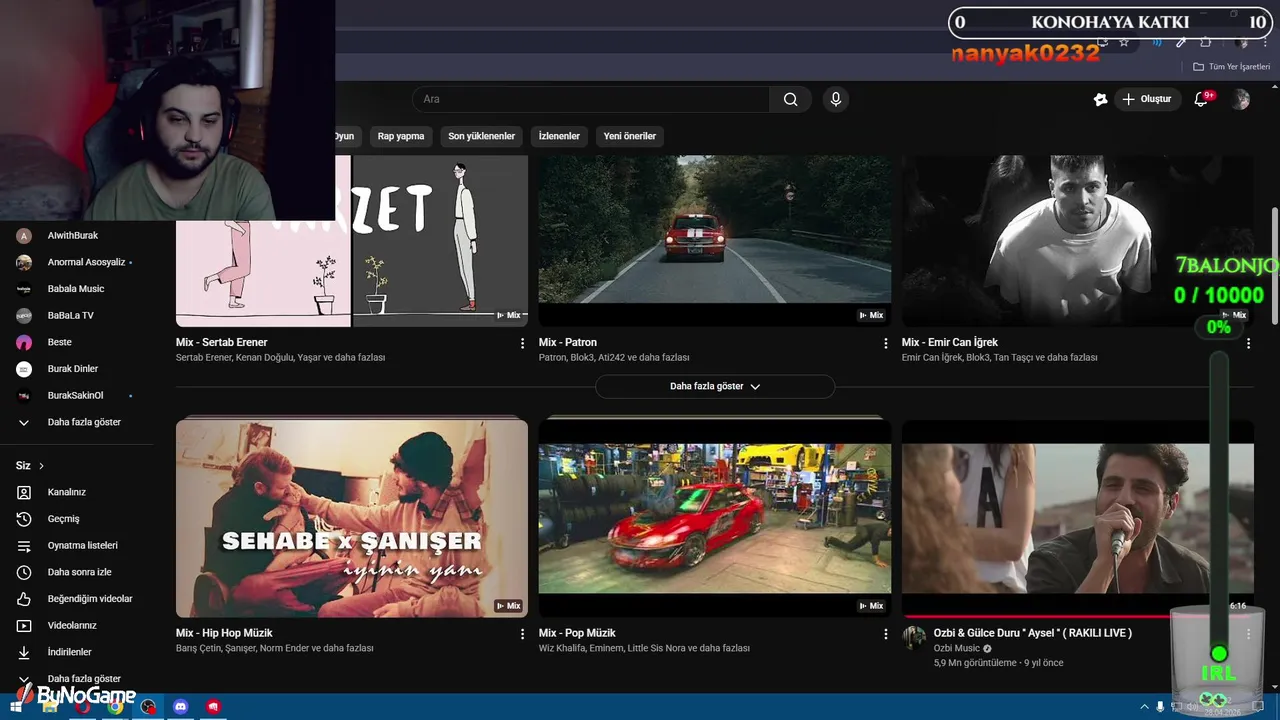
Task: Open the Sehabe x Şanışer thumbnail
Action: (x=352, y=518)
